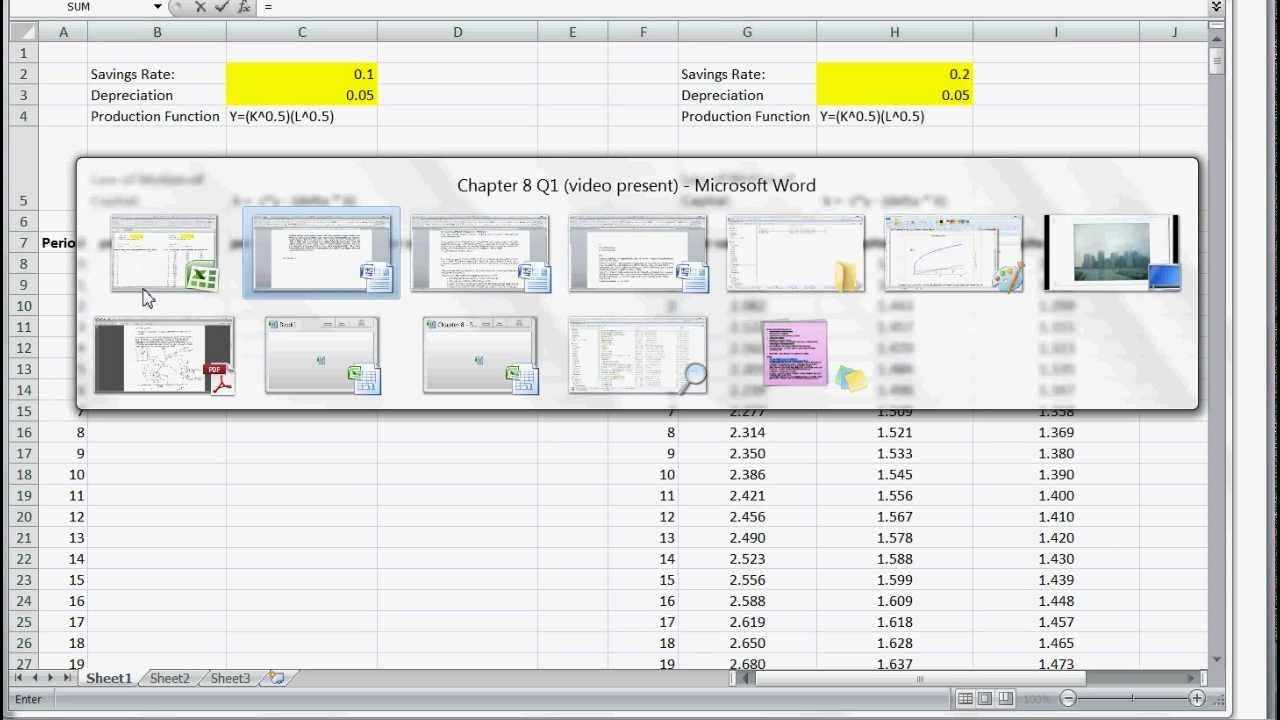
Task: Zoom out with the minus button
Action: pos(1068,699)
